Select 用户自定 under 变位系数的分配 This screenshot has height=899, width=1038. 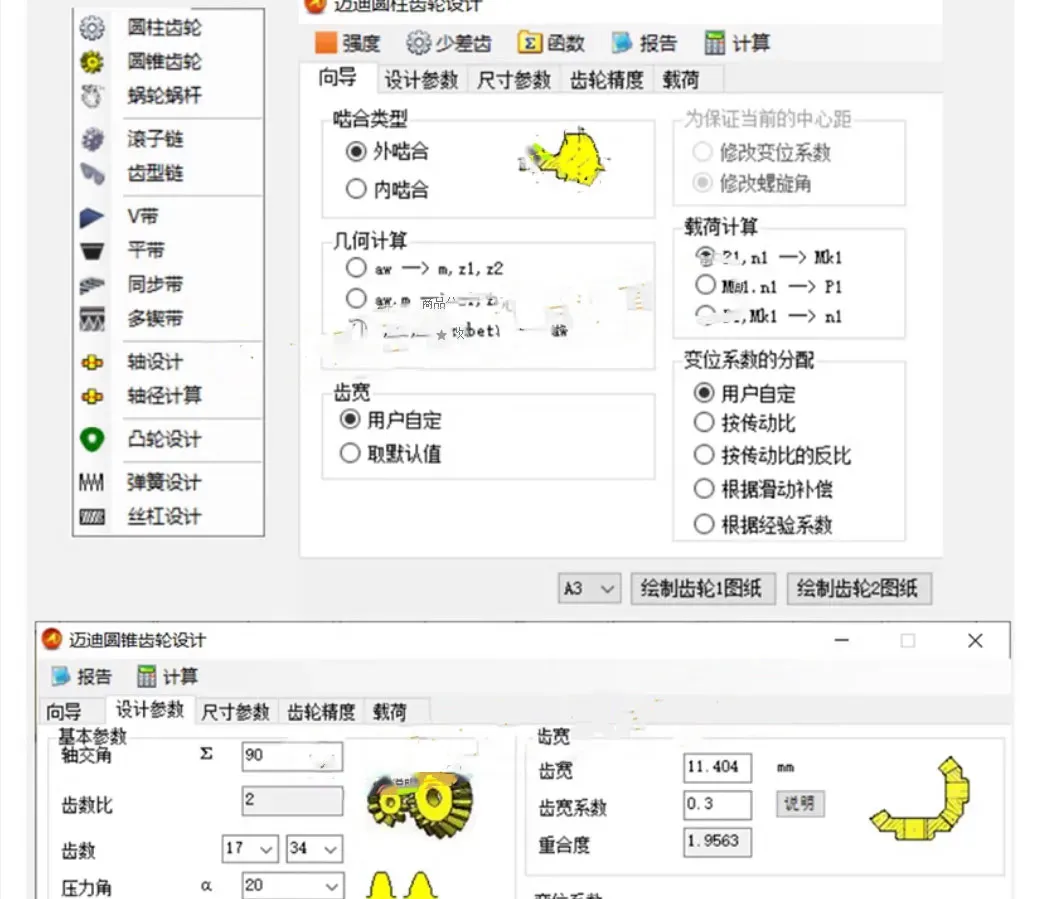(704, 393)
